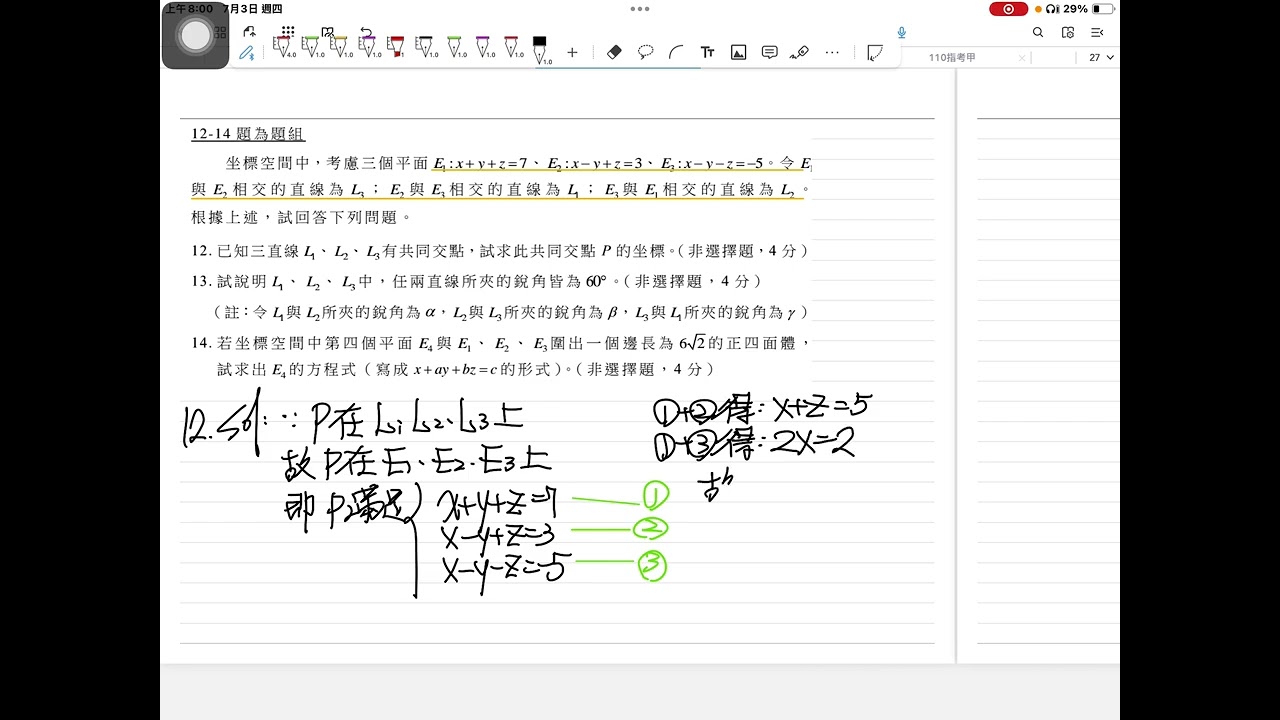Tap the heading 12-14 題為題組

(x=248, y=134)
